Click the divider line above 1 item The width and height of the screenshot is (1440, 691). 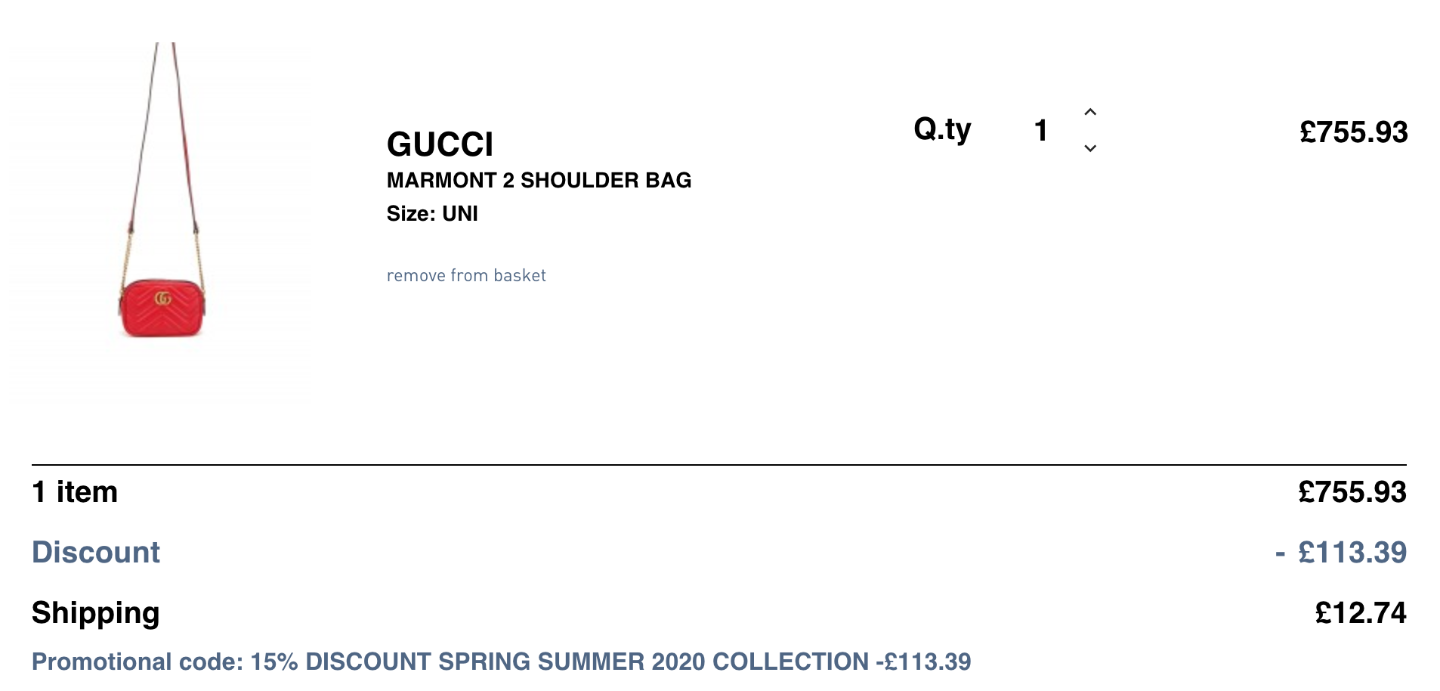tap(719, 465)
